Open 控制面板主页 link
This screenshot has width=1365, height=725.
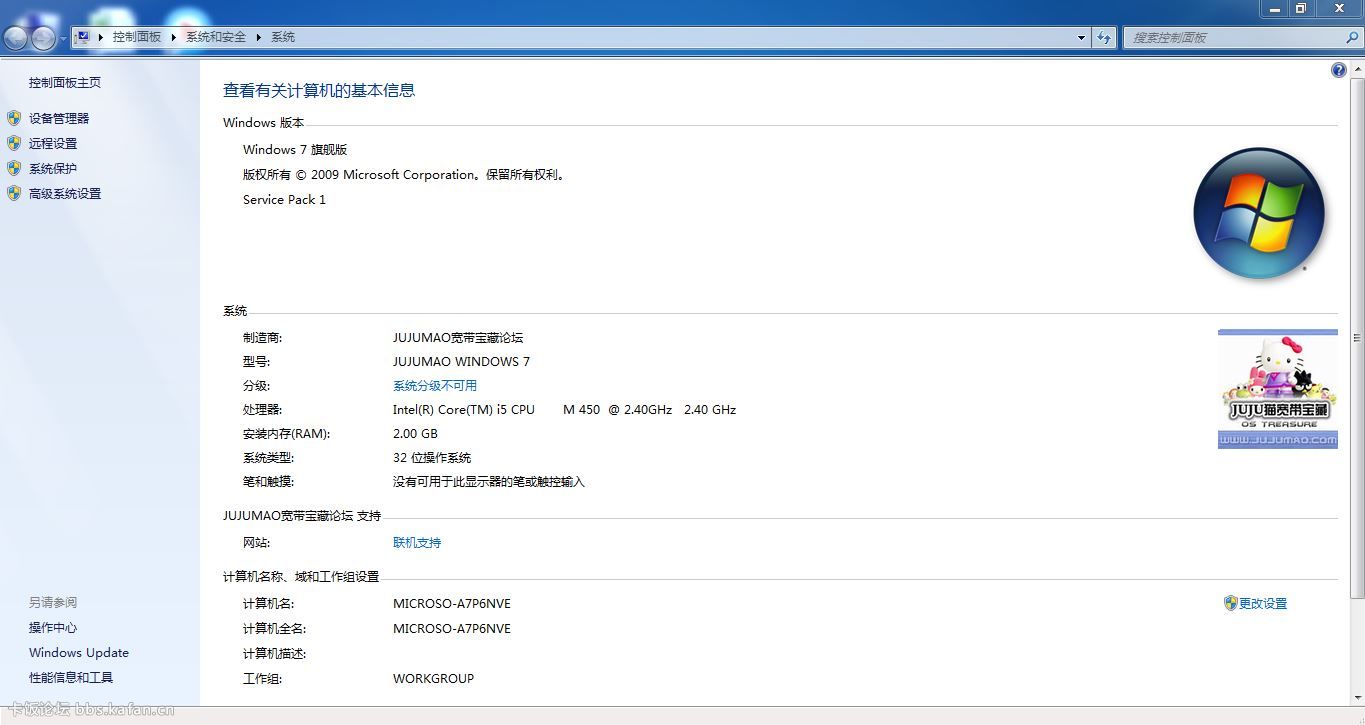65,83
